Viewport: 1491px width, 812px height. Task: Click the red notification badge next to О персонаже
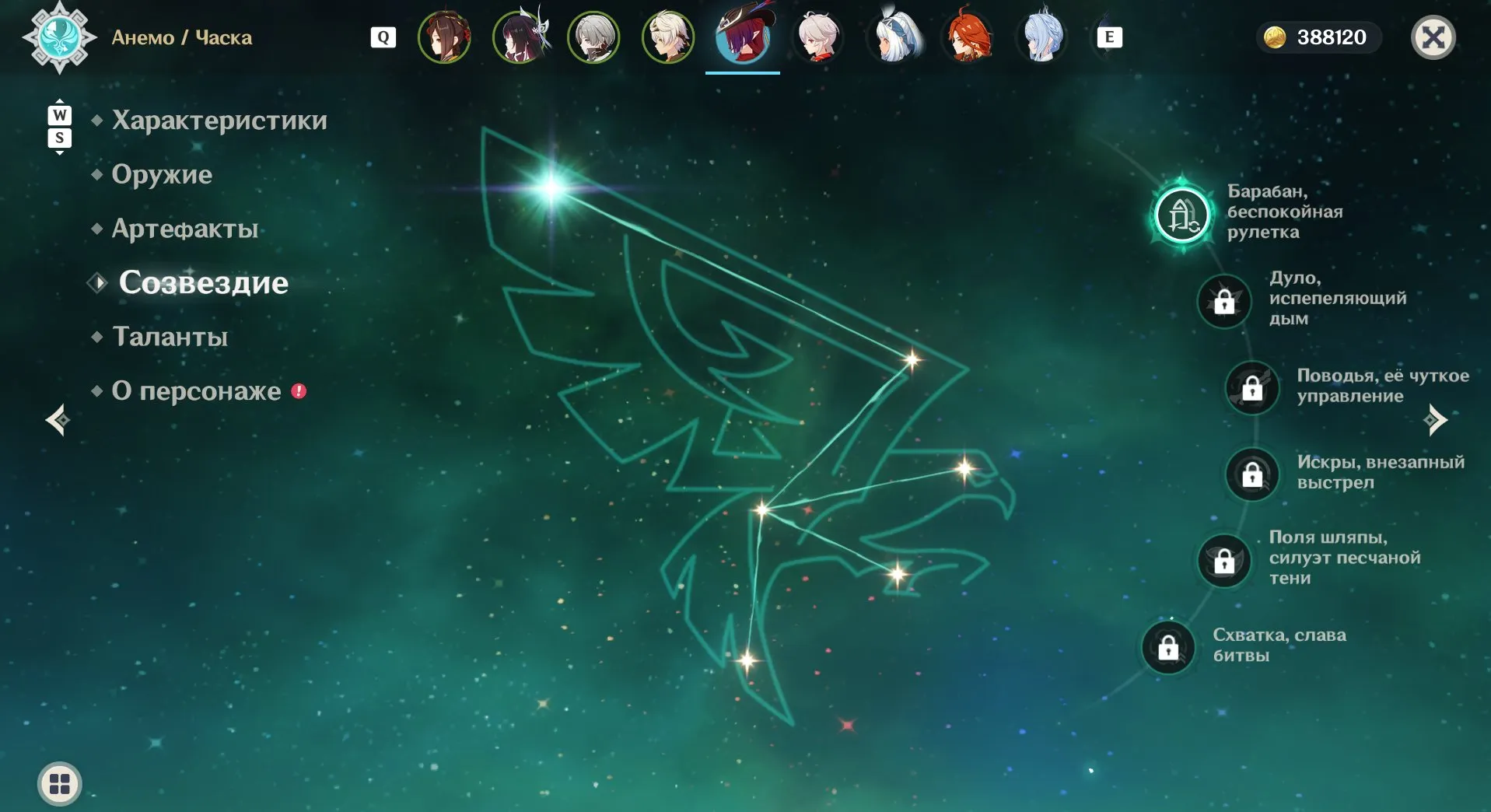[299, 391]
